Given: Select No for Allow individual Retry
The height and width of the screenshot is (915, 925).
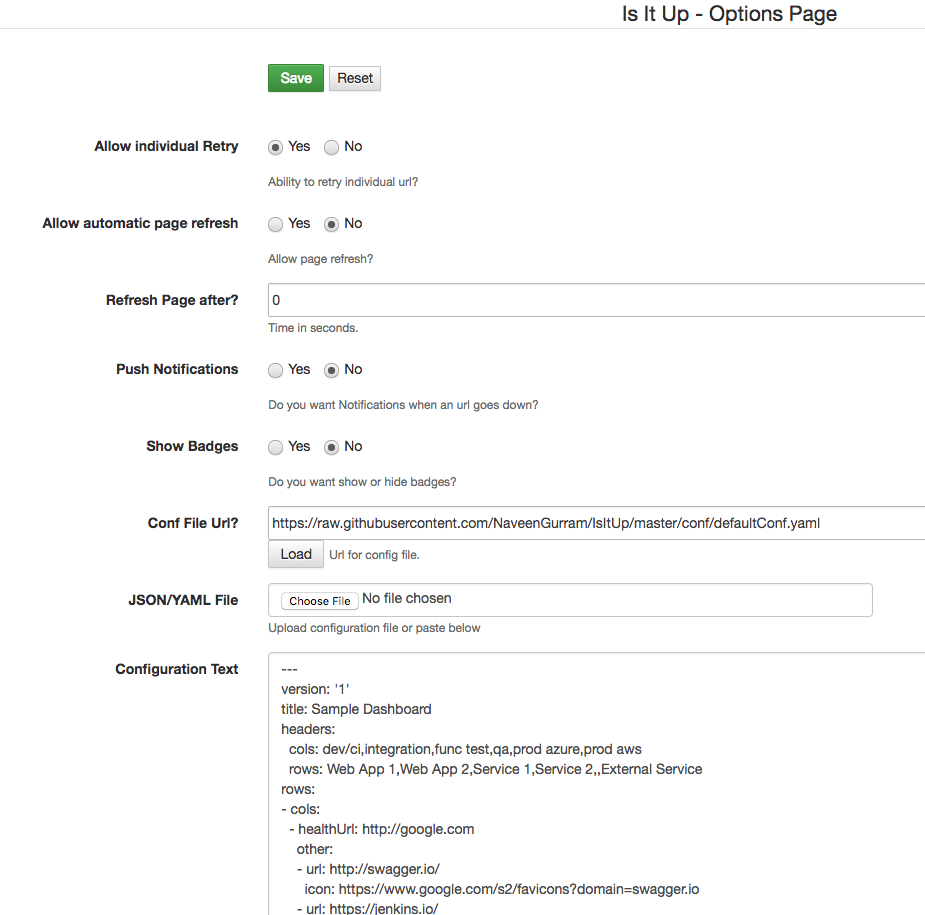Looking at the screenshot, I should pos(332,147).
